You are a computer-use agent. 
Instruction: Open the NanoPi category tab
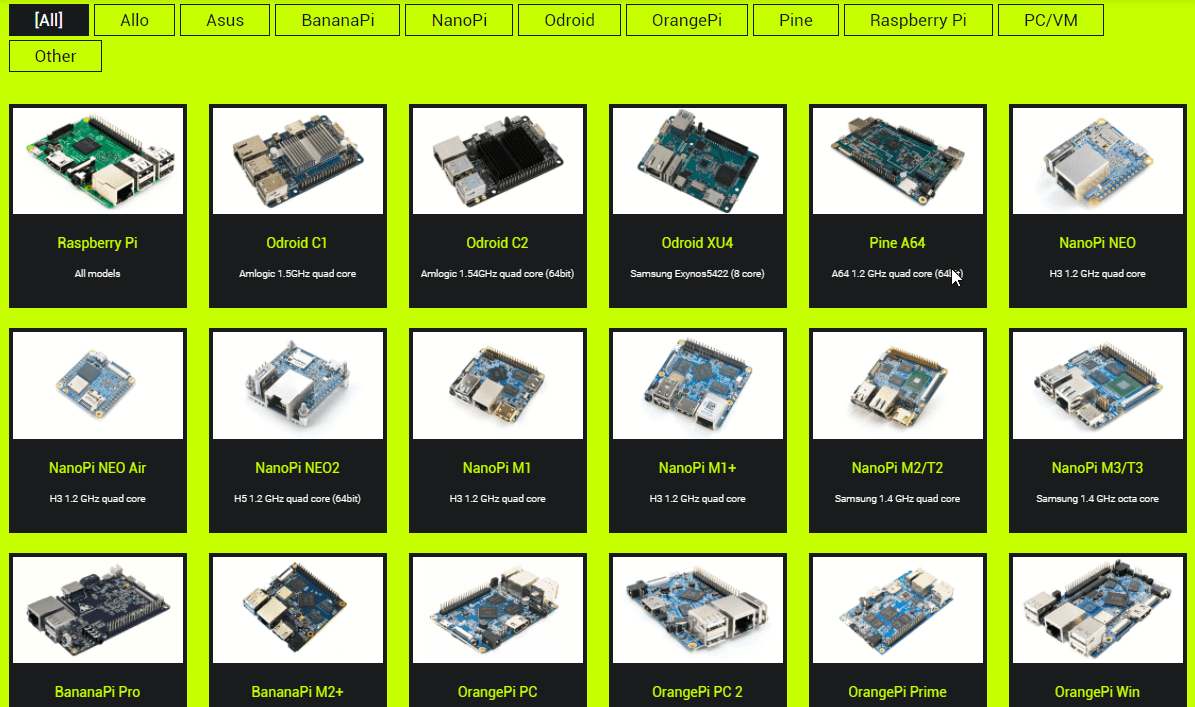click(x=459, y=20)
